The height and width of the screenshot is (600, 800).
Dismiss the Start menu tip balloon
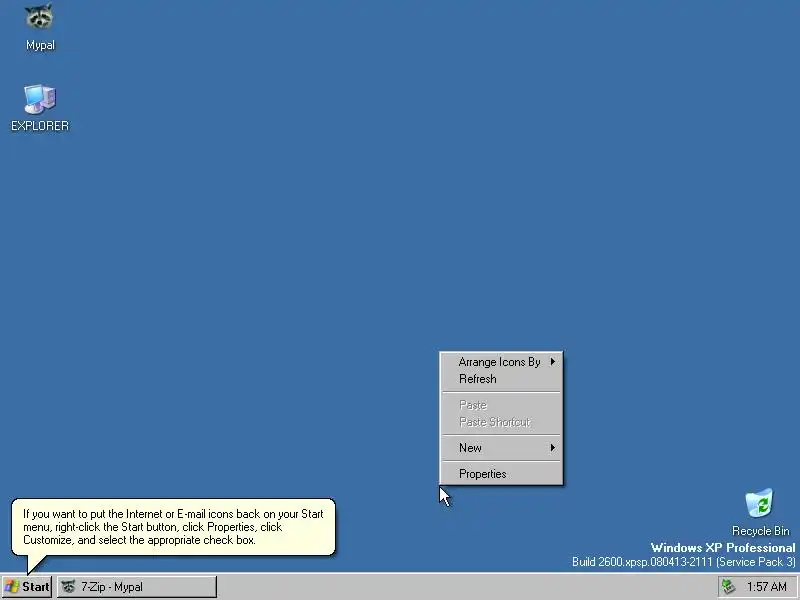tap(173, 527)
